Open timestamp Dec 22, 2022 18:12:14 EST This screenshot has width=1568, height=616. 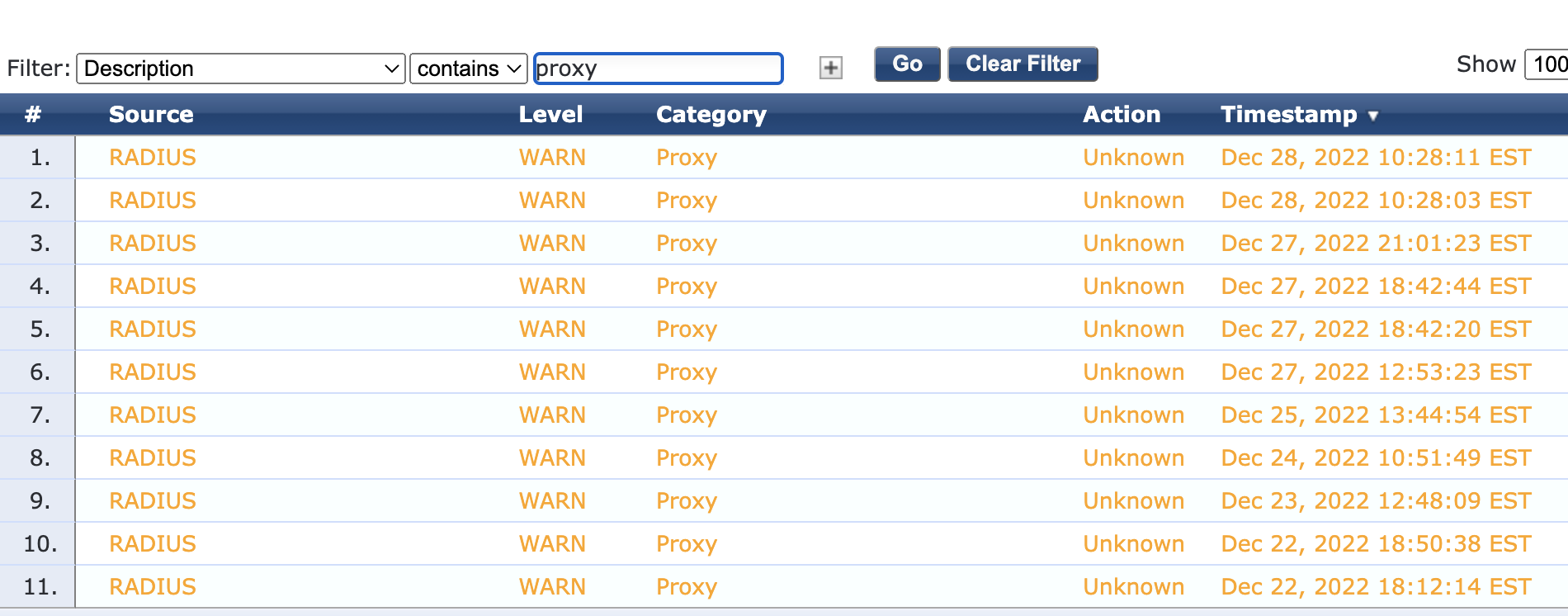coord(1375,586)
